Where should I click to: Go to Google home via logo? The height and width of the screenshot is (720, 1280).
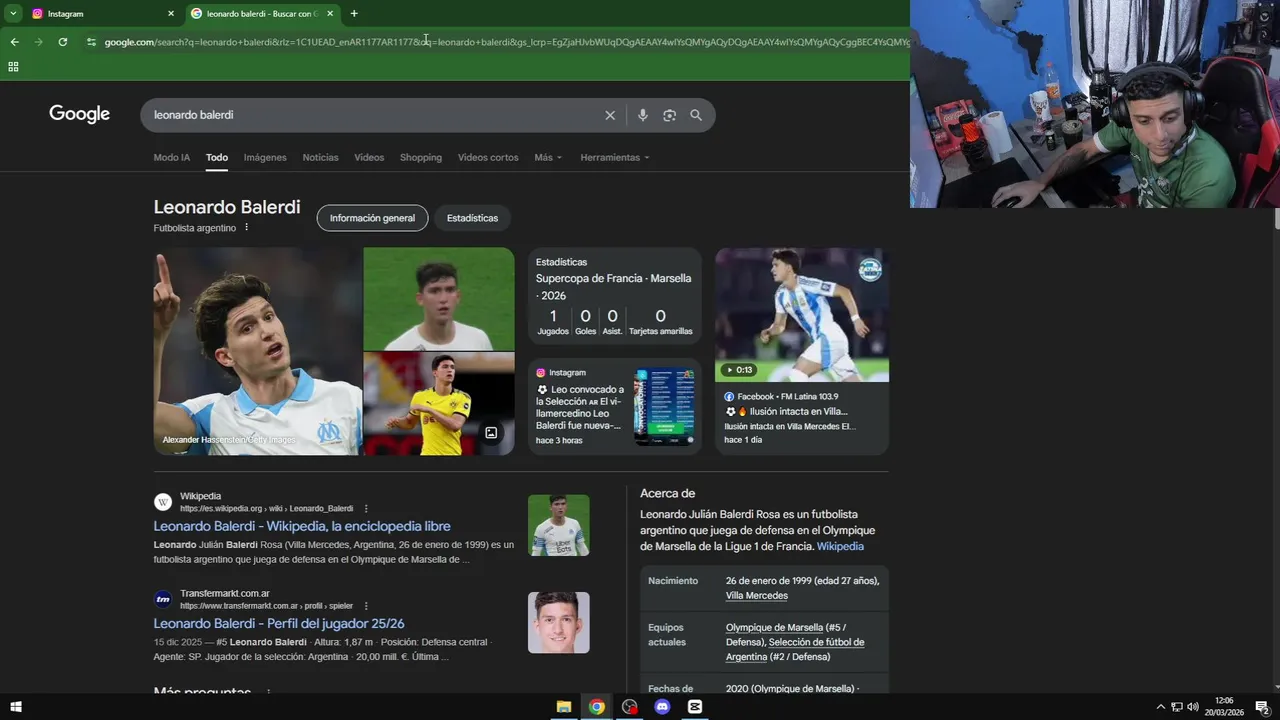point(79,114)
